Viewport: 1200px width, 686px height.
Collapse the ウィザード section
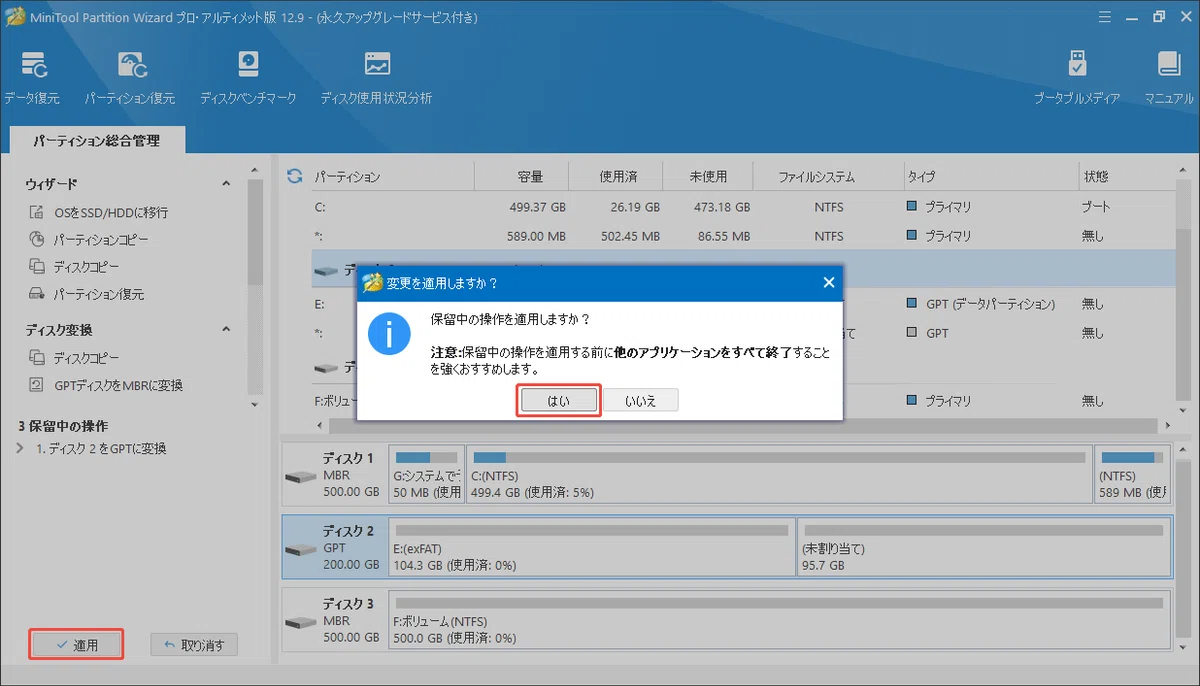[226, 184]
